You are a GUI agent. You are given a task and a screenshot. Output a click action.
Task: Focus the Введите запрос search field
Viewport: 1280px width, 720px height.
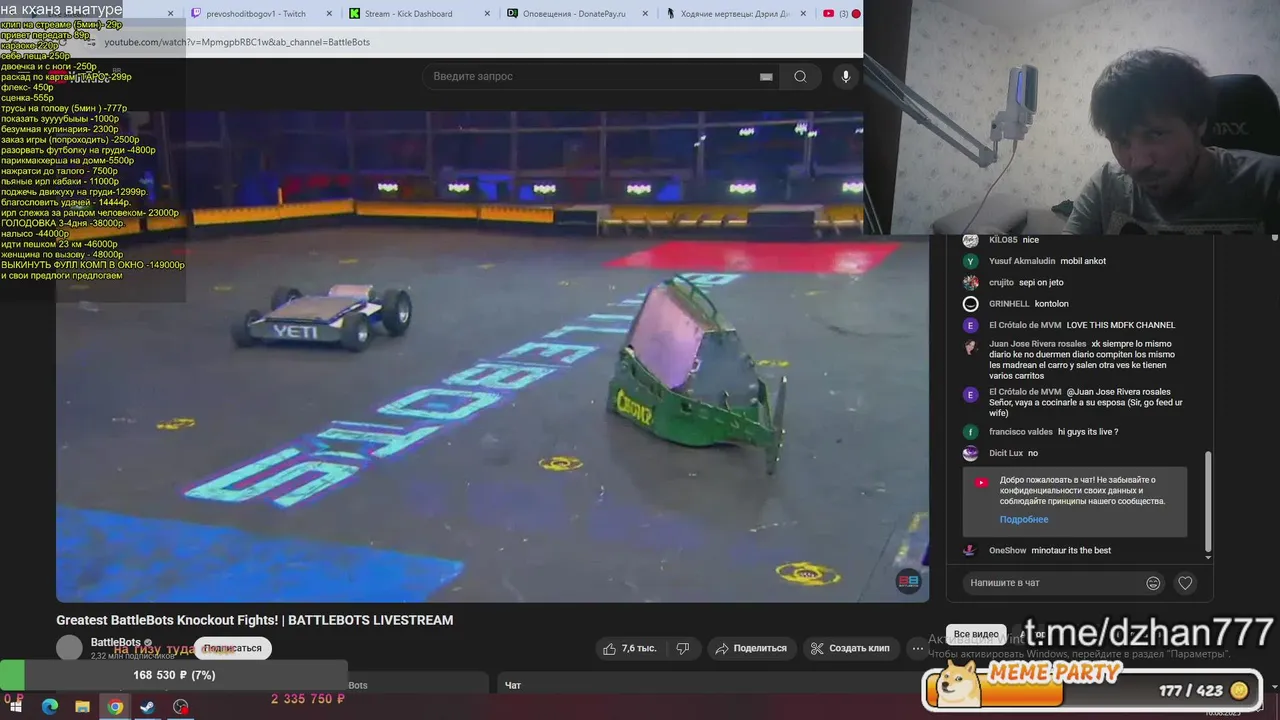coord(600,77)
